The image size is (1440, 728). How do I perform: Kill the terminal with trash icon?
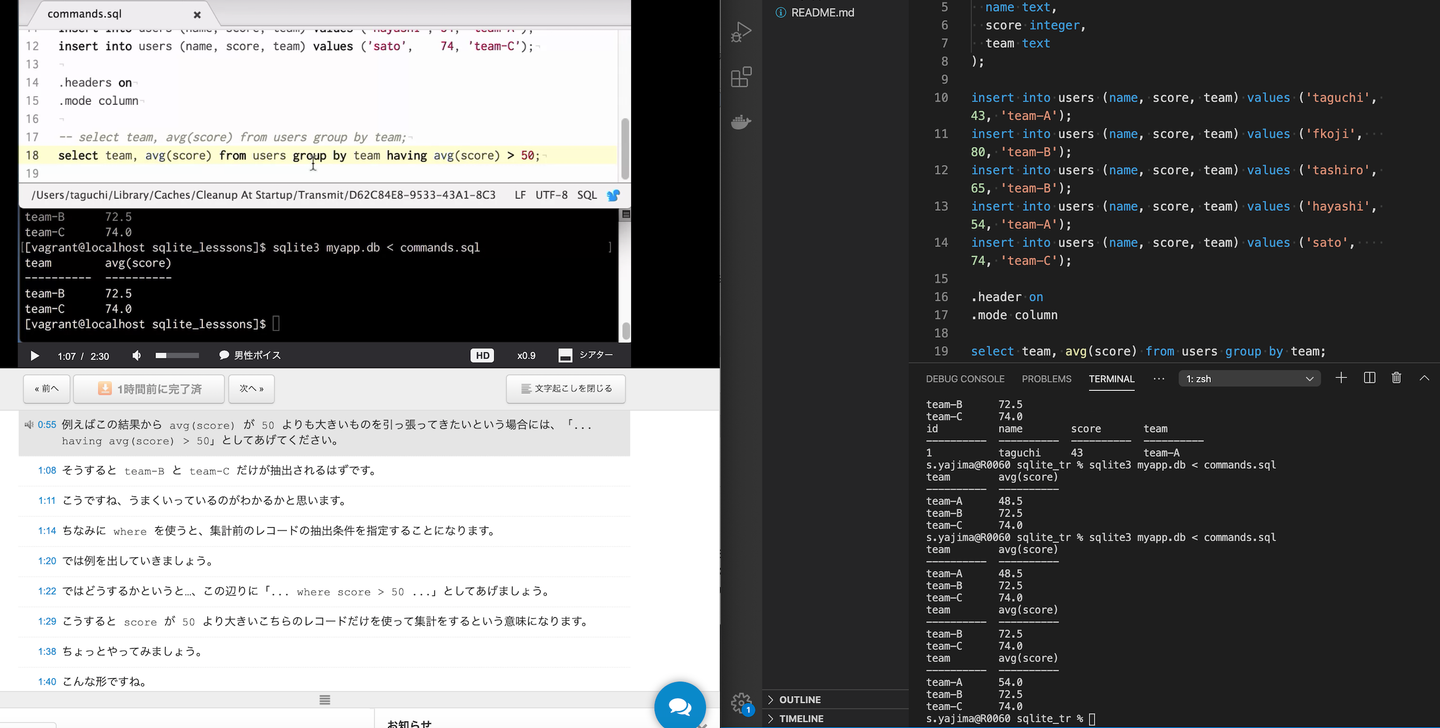(x=1396, y=378)
